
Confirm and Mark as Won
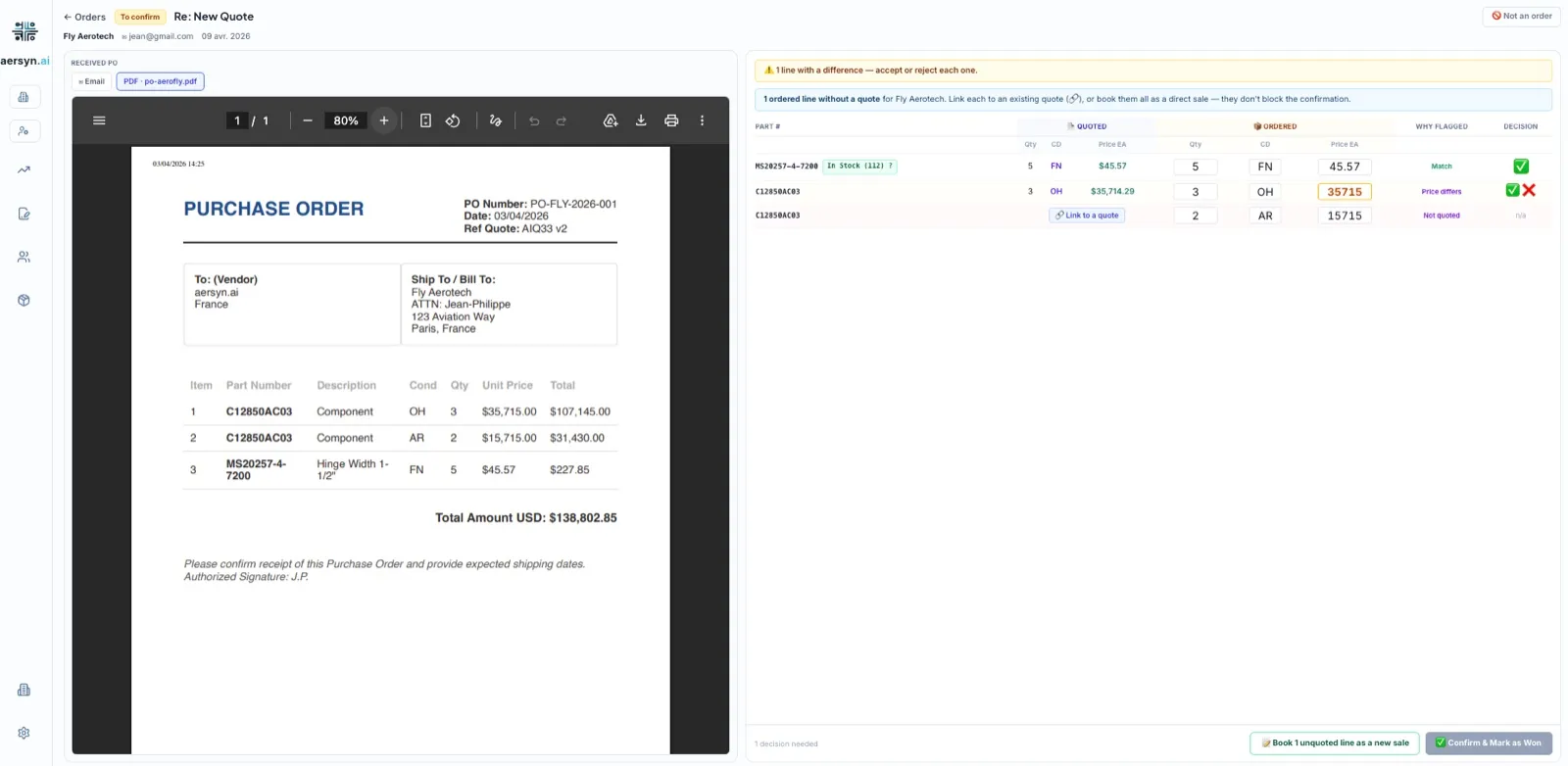pos(1489,742)
